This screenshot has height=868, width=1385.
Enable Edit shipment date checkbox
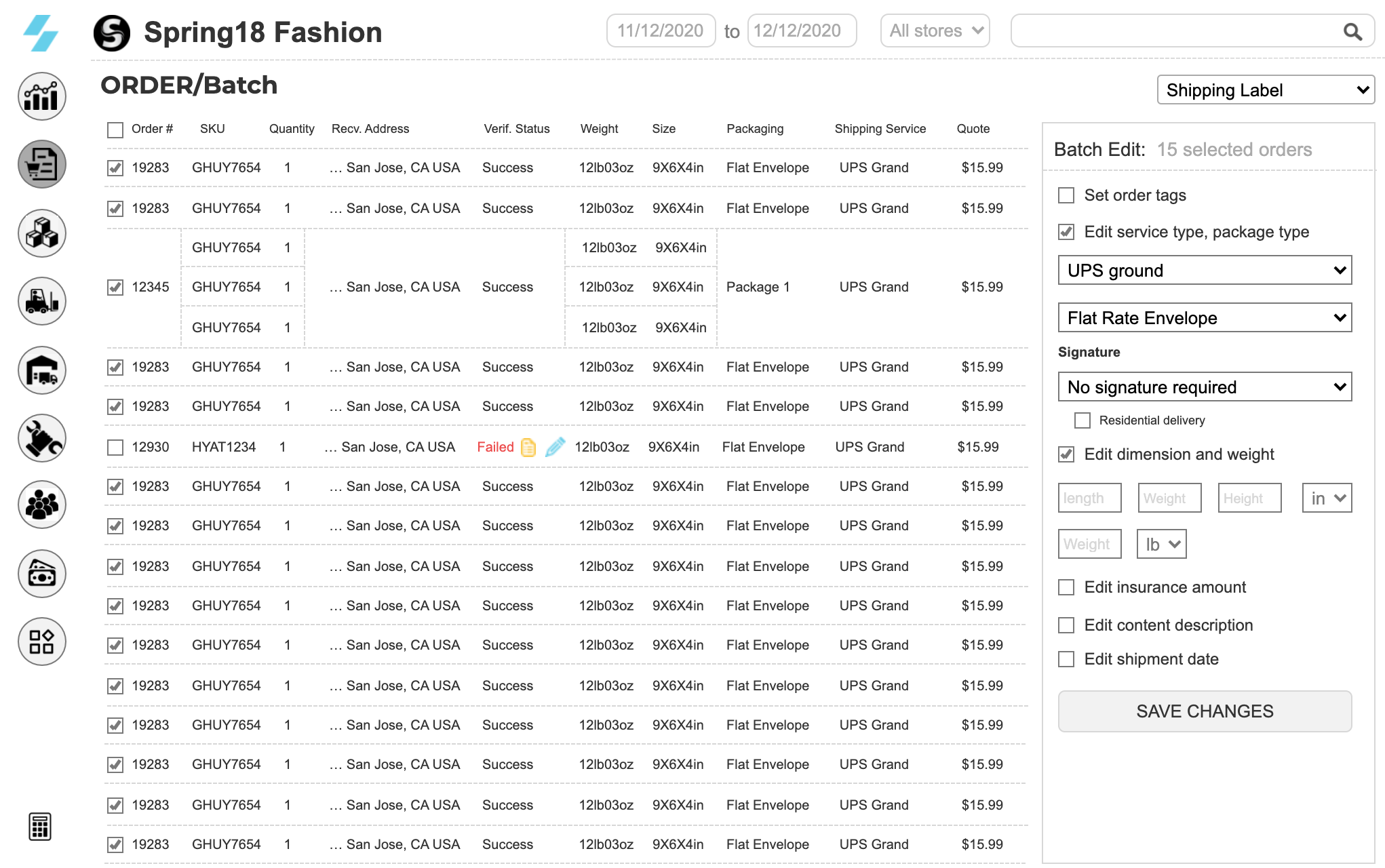click(x=1066, y=660)
